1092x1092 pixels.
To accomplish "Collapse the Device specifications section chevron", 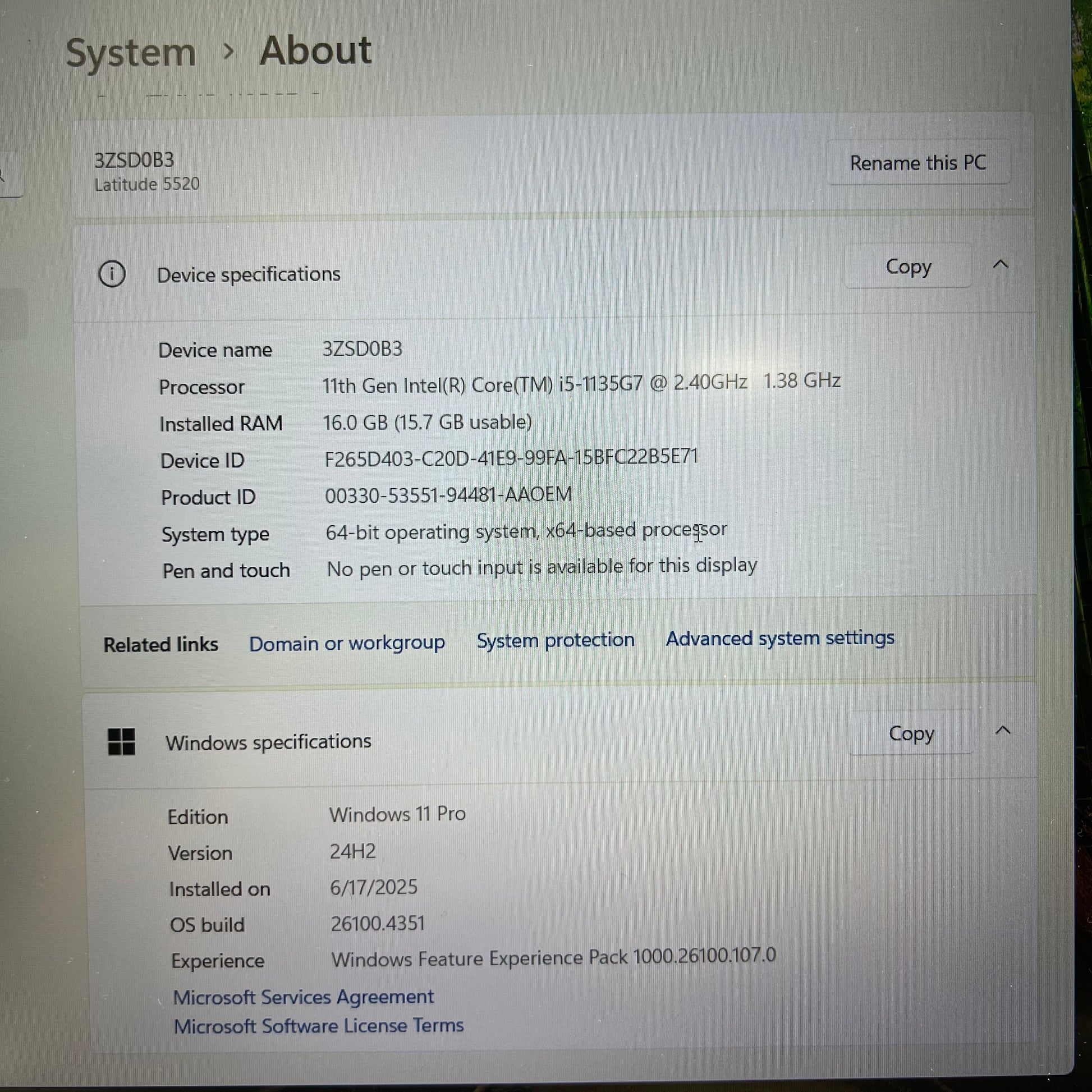I will [x=1001, y=264].
